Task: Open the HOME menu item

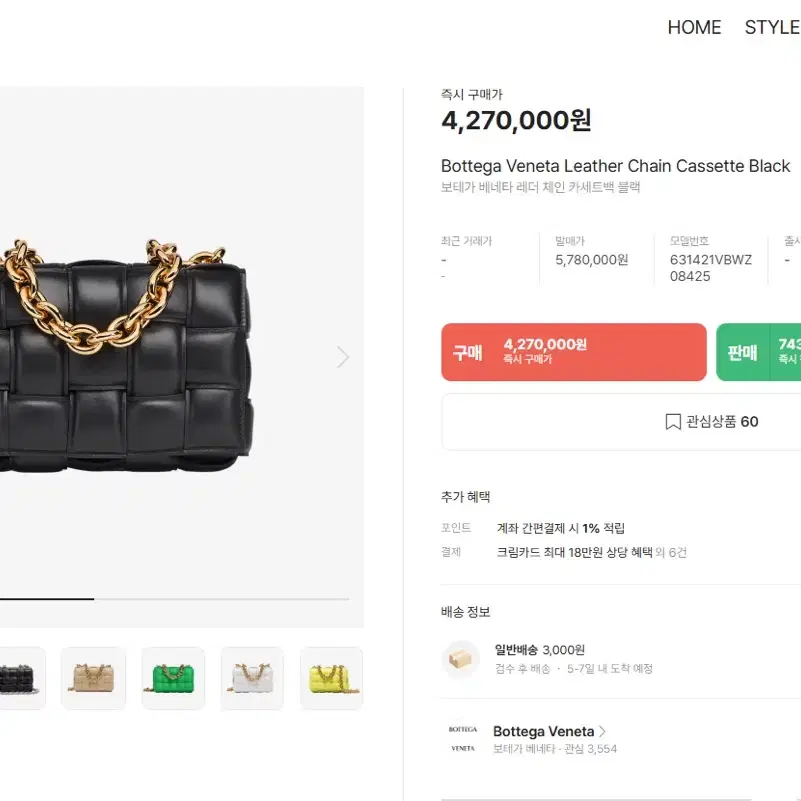Action: click(x=694, y=28)
